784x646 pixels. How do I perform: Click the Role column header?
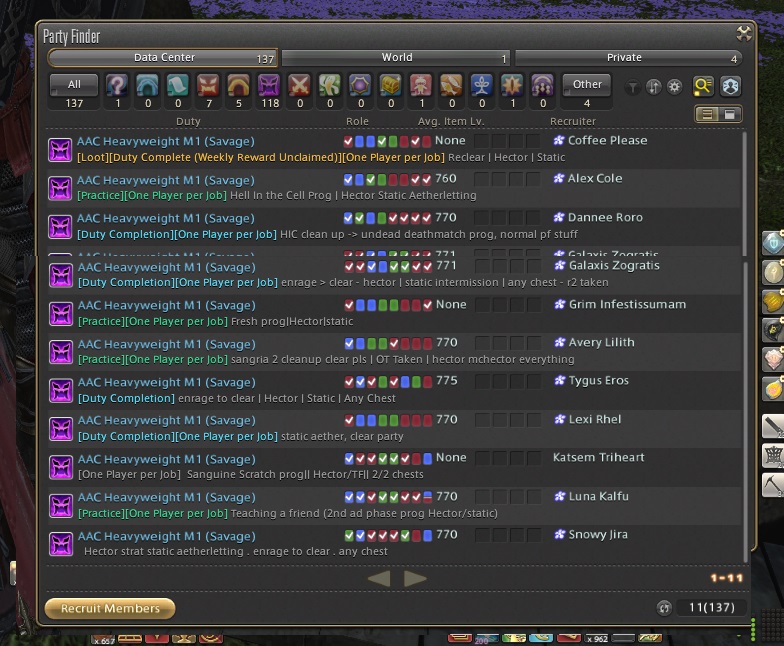[x=357, y=122]
